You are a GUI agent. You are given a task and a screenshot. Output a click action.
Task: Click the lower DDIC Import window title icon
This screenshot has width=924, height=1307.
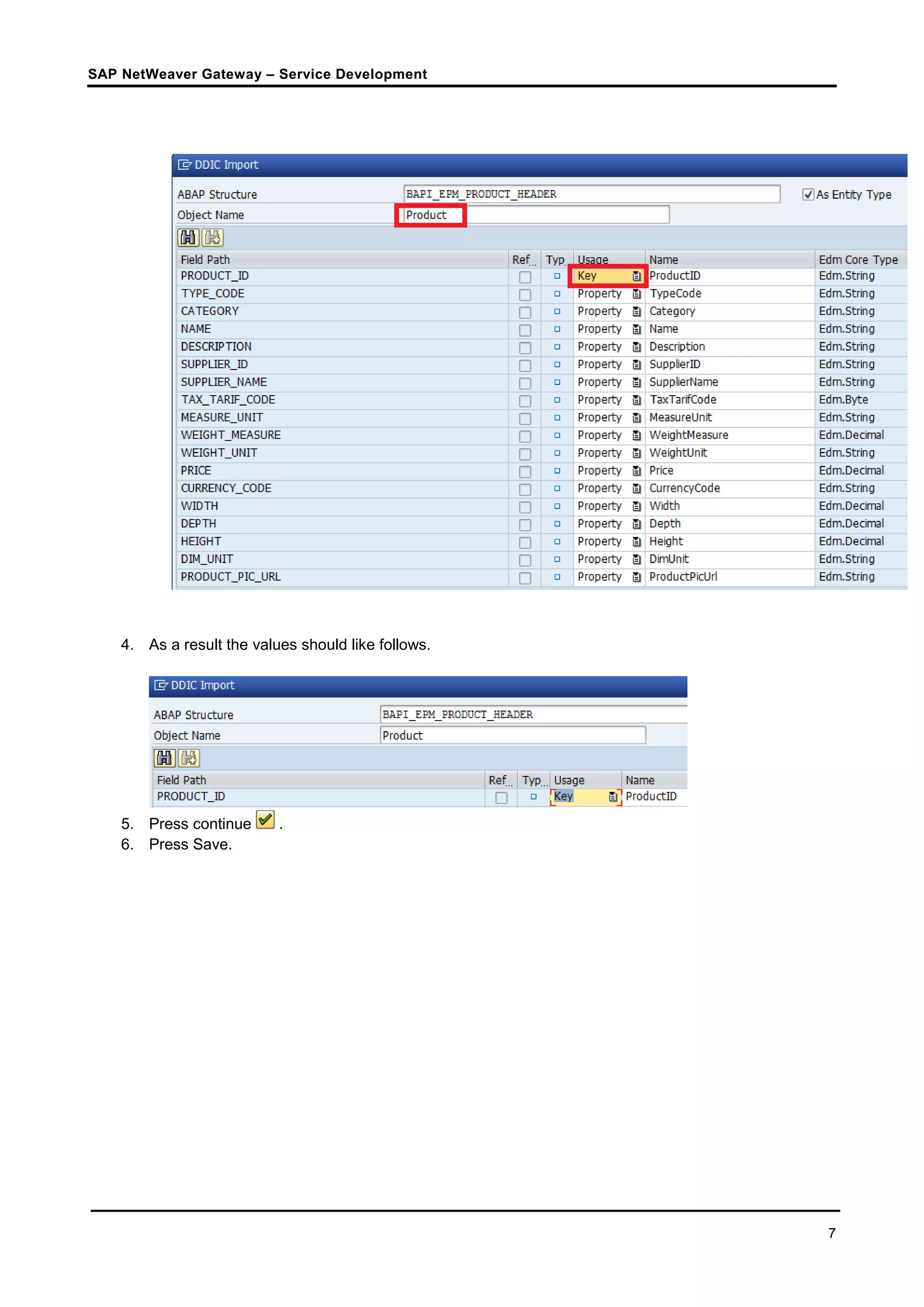pos(161,685)
